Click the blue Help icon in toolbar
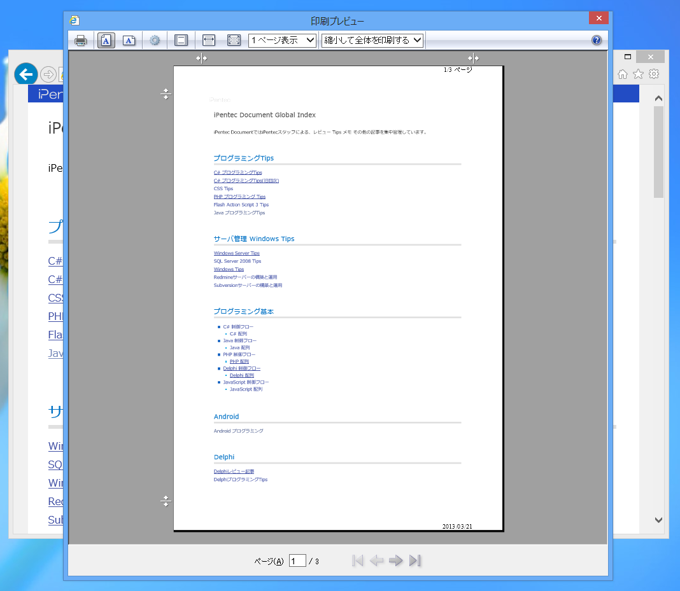Screen dimensions: 680x591 [596, 40]
